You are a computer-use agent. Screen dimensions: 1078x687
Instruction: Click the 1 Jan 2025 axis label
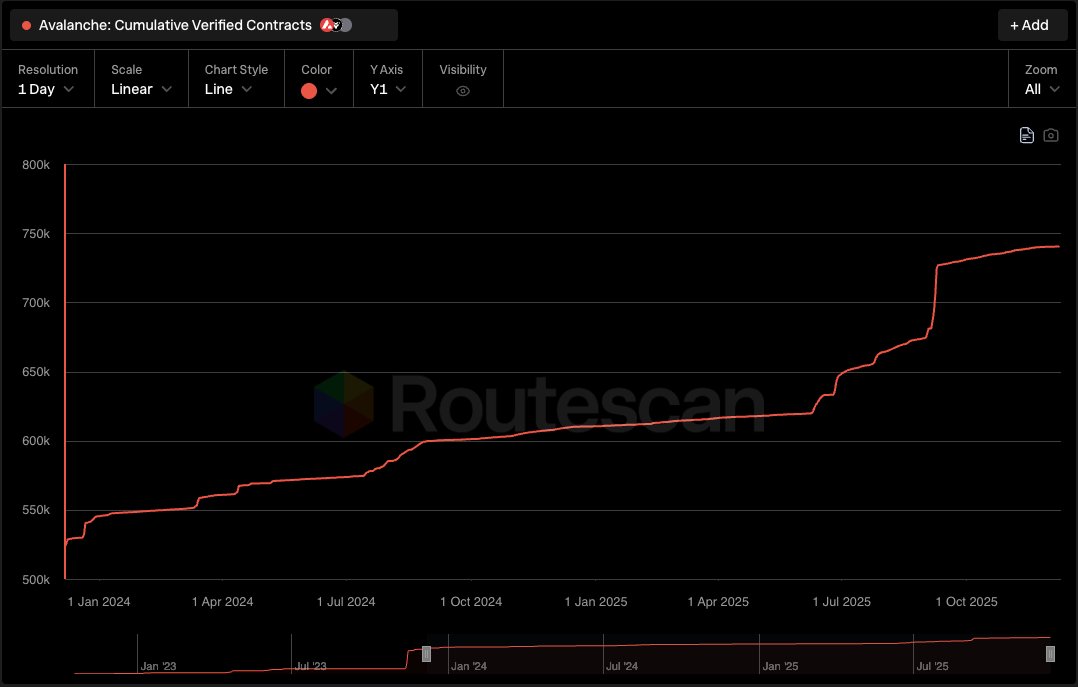(596, 602)
